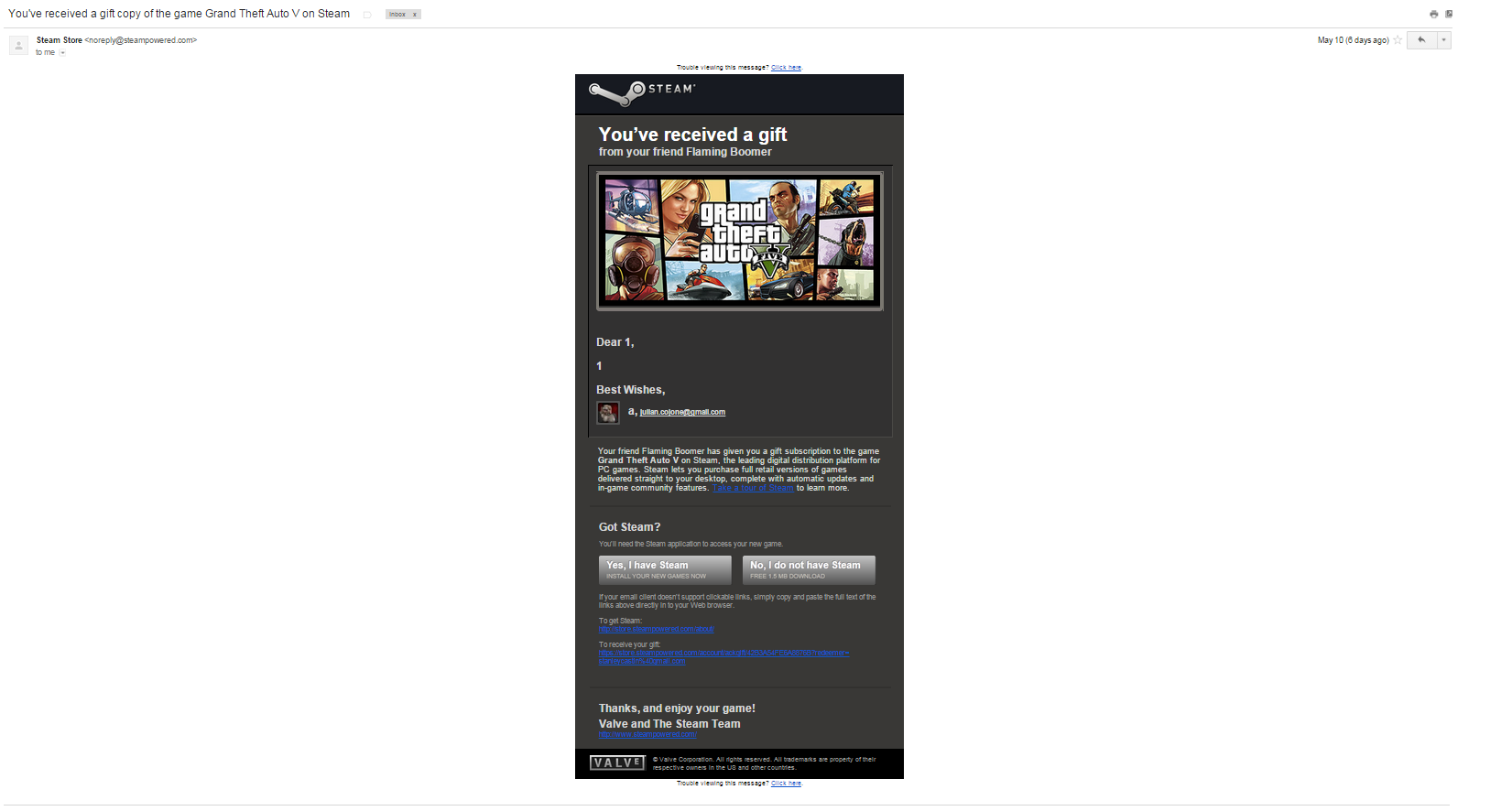The height and width of the screenshot is (811, 1512).
Task: Click the Valve logo in the footer
Action: [x=617, y=762]
